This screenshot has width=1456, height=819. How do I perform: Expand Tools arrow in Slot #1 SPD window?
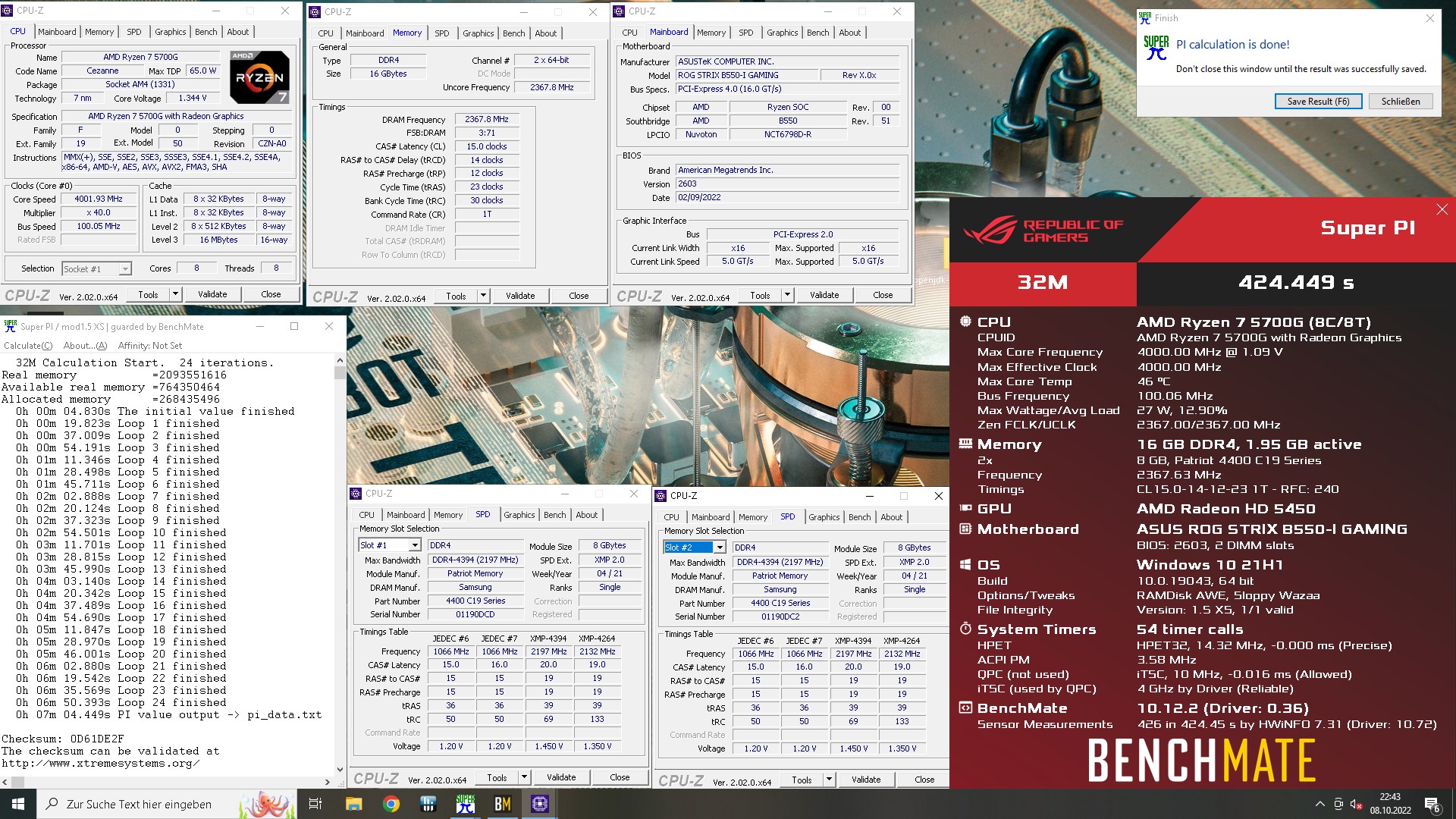click(524, 777)
